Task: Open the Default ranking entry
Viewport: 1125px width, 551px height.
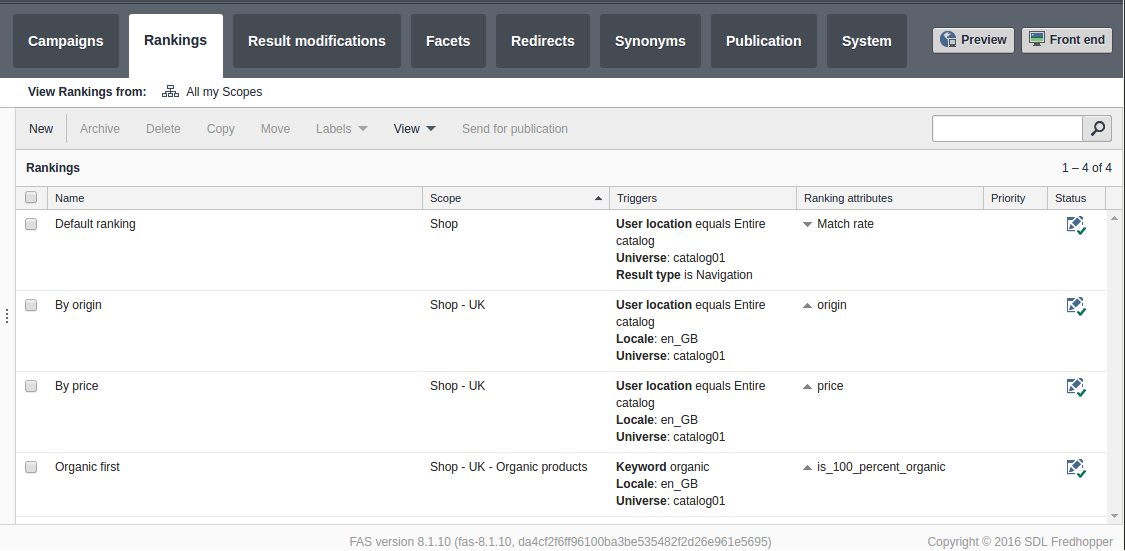Action: click(95, 224)
